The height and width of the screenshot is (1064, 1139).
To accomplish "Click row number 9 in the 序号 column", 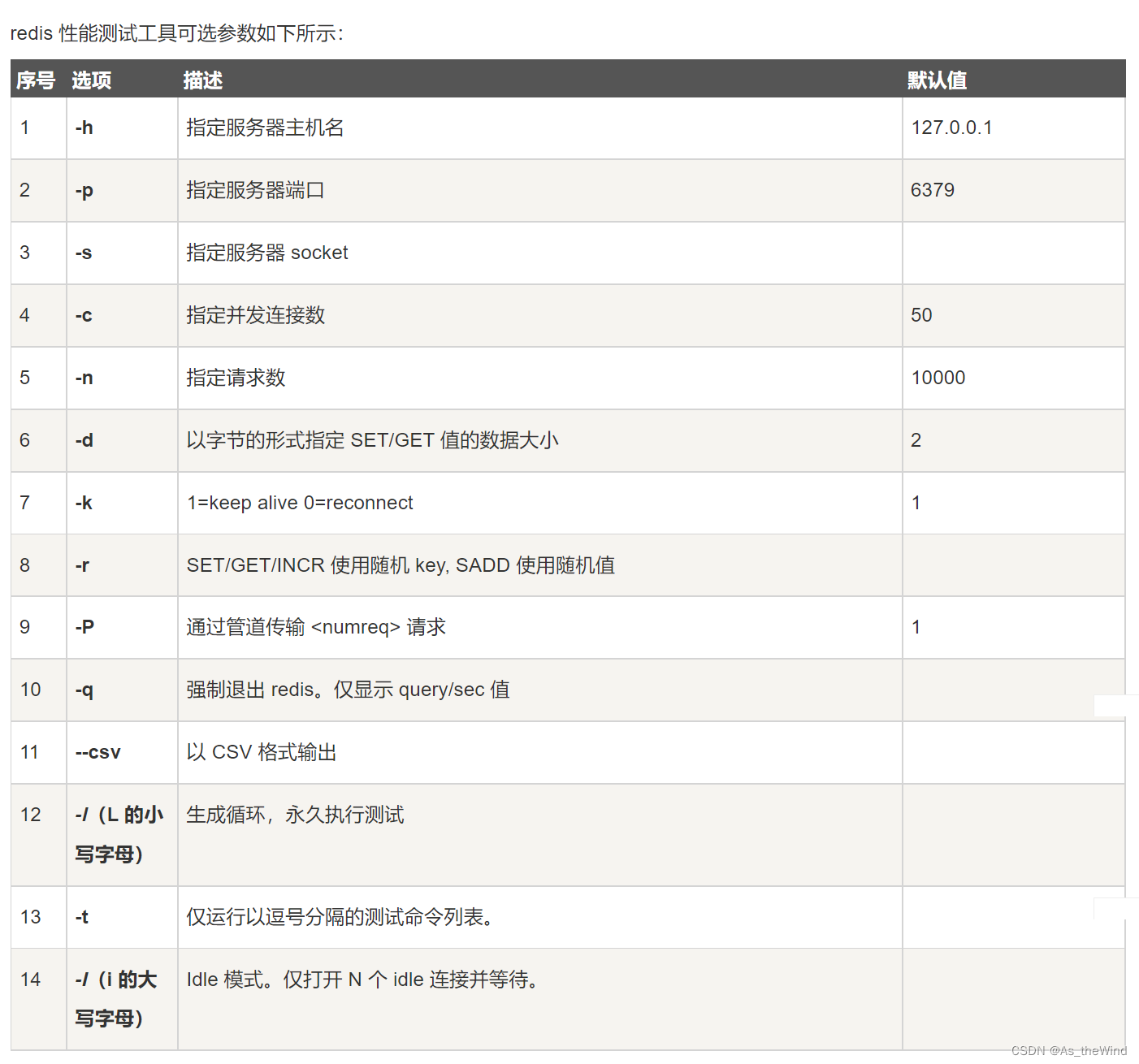I will [x=25, y=627].
